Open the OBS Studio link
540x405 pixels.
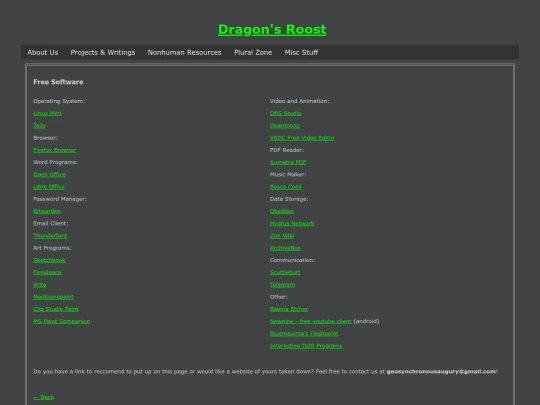tap(285, 113)
